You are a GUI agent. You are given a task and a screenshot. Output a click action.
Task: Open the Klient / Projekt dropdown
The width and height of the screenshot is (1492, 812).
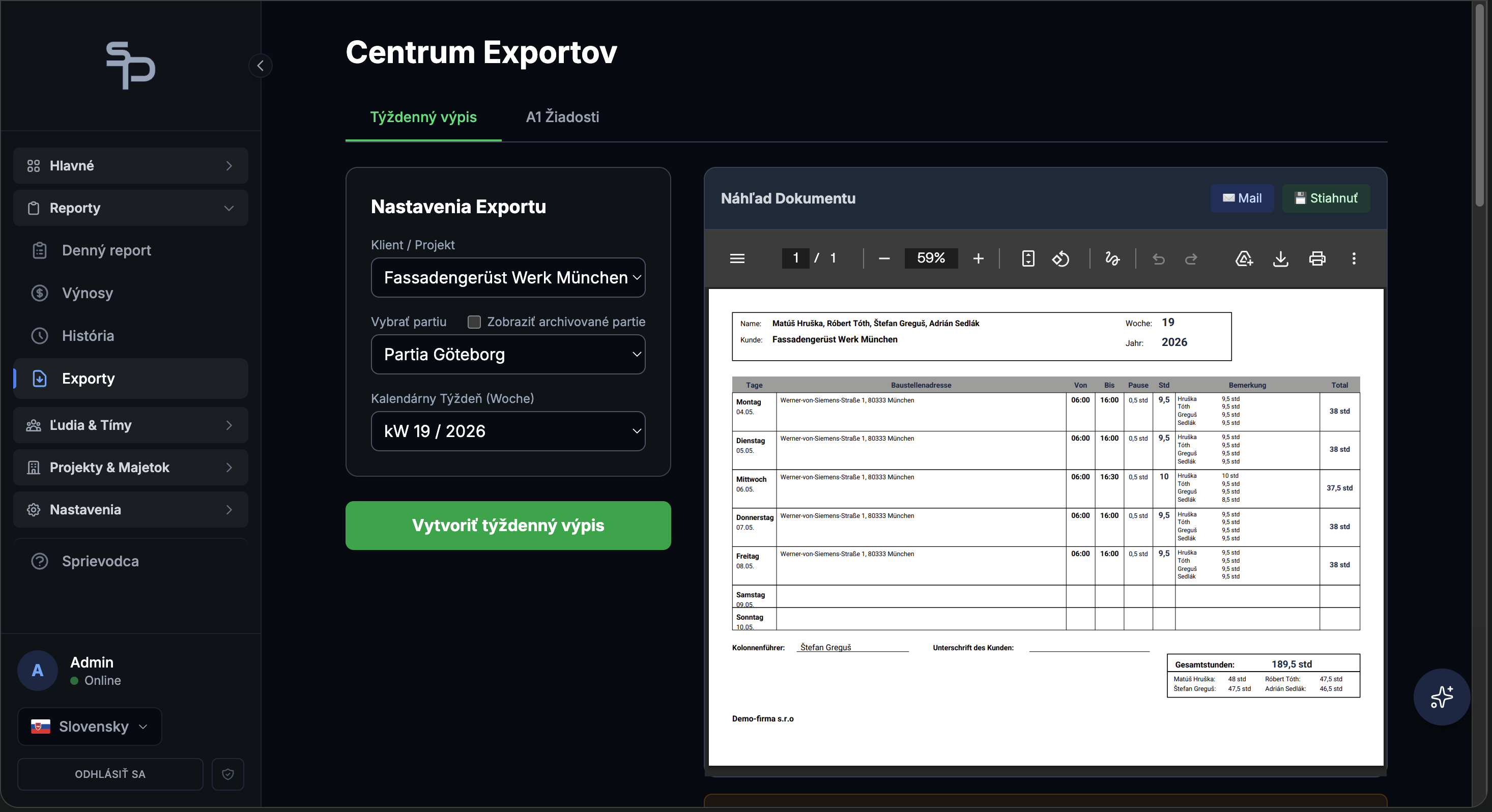[508, 277]
